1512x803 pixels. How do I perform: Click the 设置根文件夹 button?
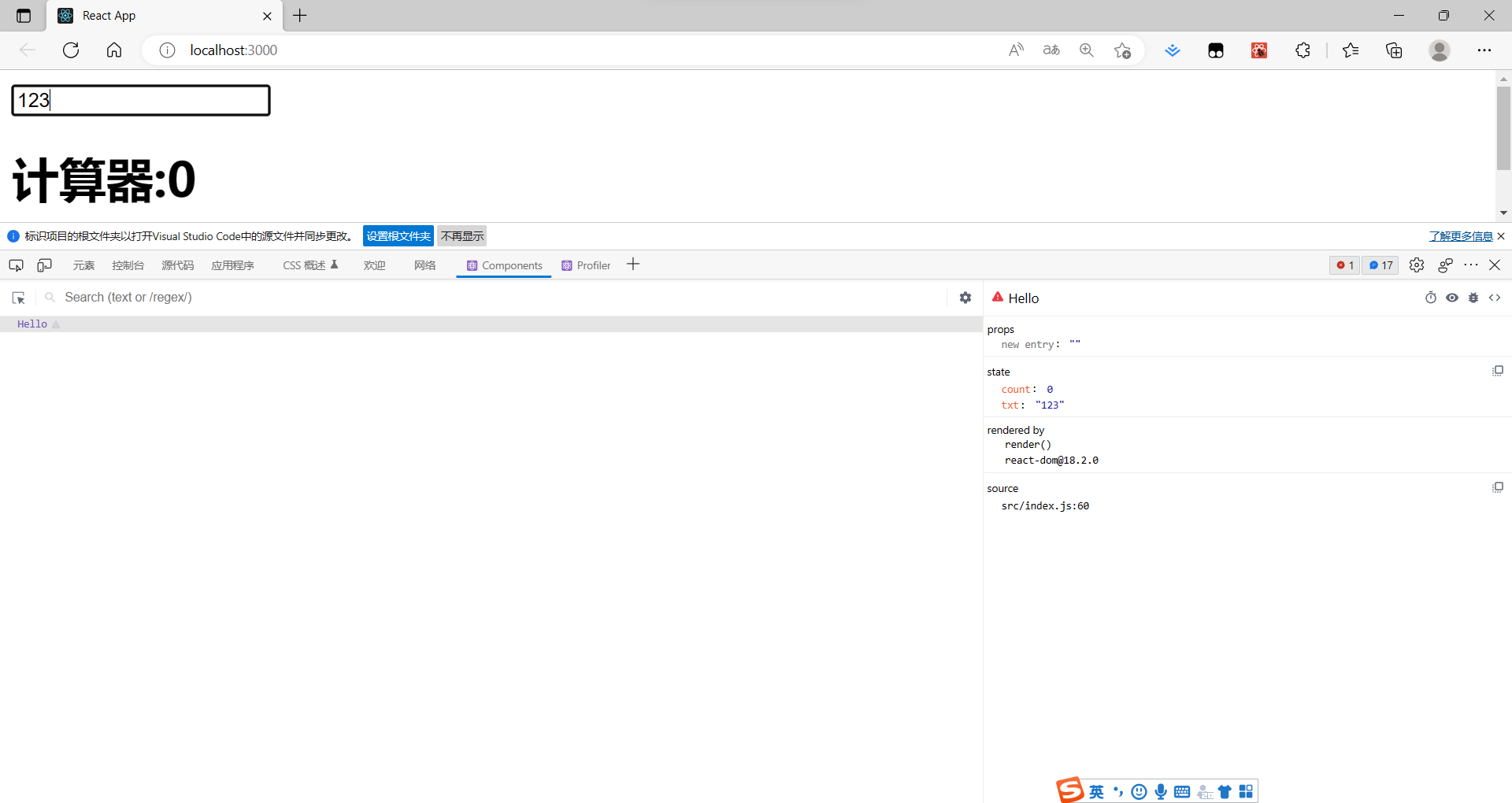[x=398, y=235]
